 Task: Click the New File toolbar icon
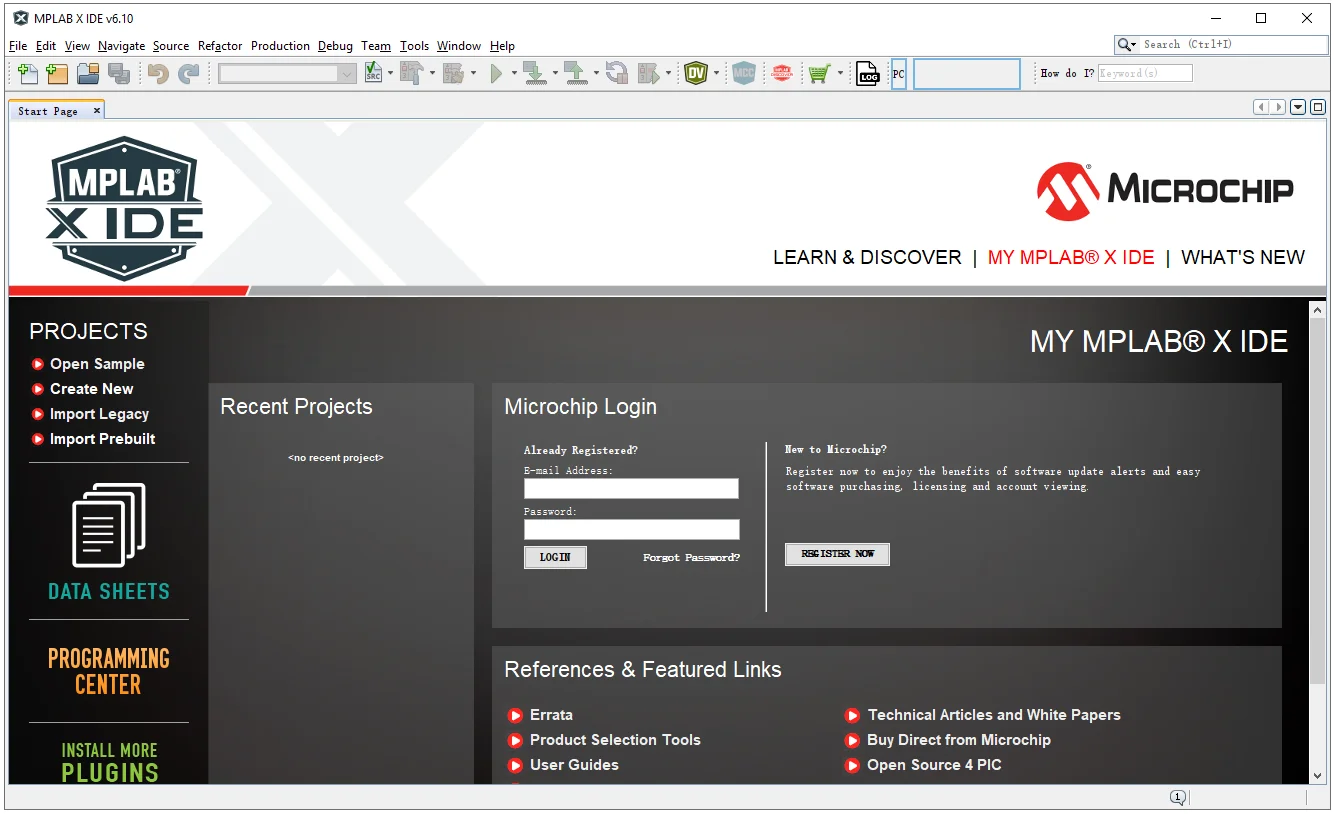tap(28, 73)
